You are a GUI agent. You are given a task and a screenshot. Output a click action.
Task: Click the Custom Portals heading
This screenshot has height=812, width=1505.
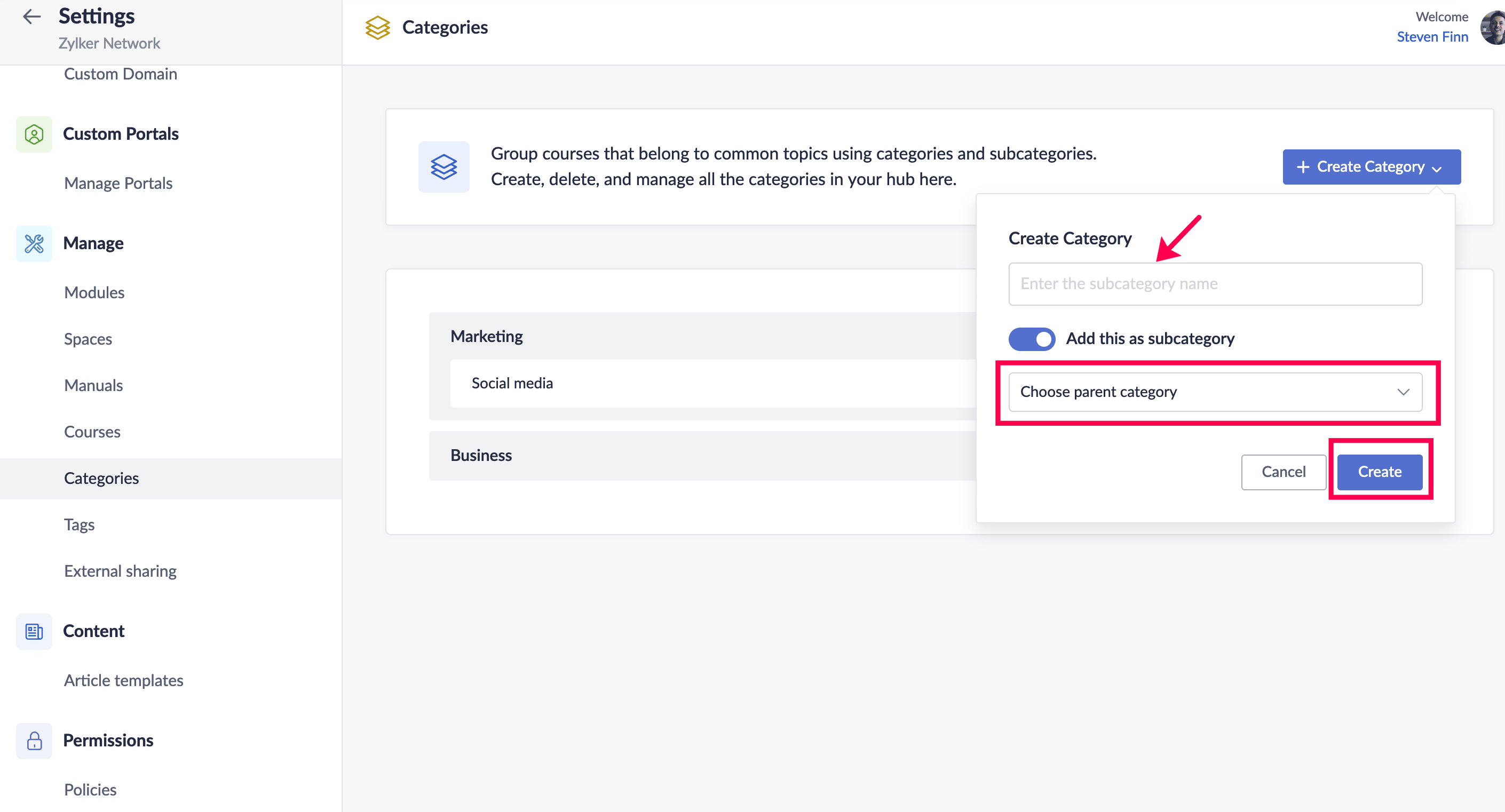[x=121, y=134]
